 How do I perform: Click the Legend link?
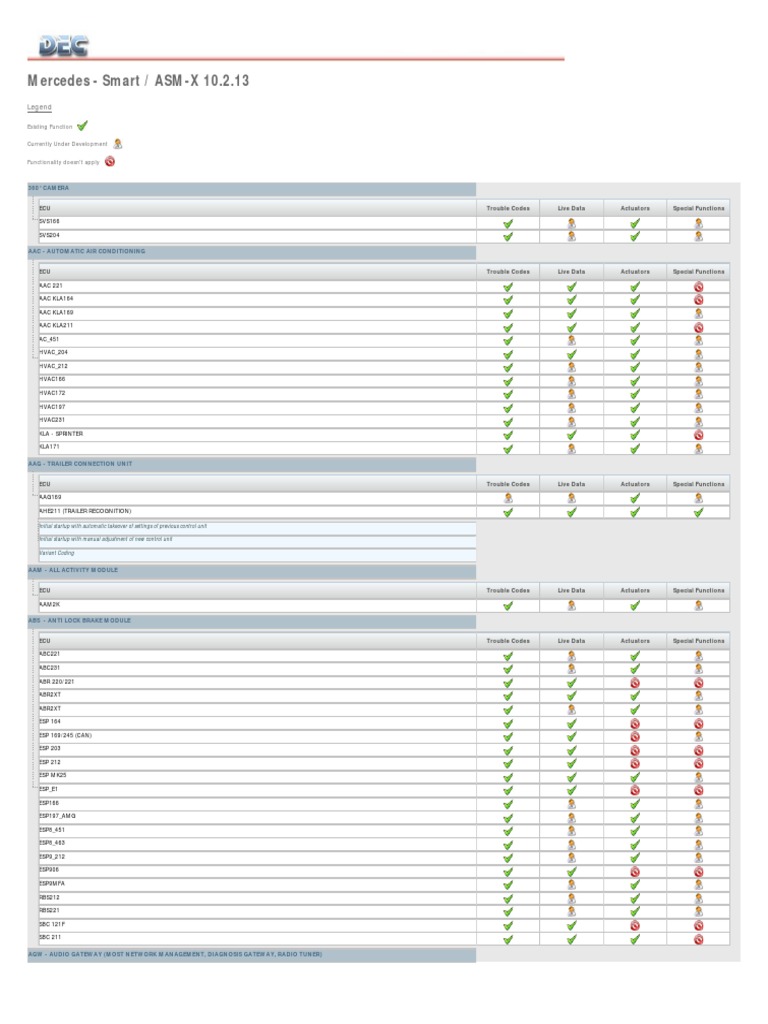[39, 107]
